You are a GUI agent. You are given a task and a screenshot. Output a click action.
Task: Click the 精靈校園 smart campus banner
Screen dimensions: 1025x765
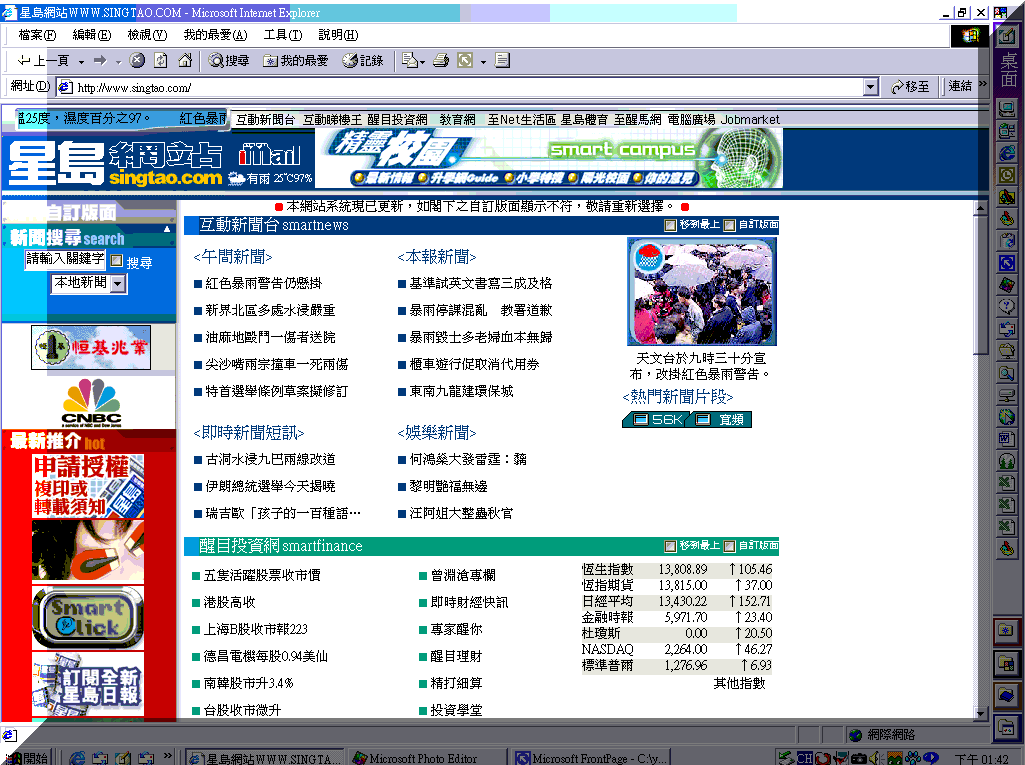tap(549, 158)
